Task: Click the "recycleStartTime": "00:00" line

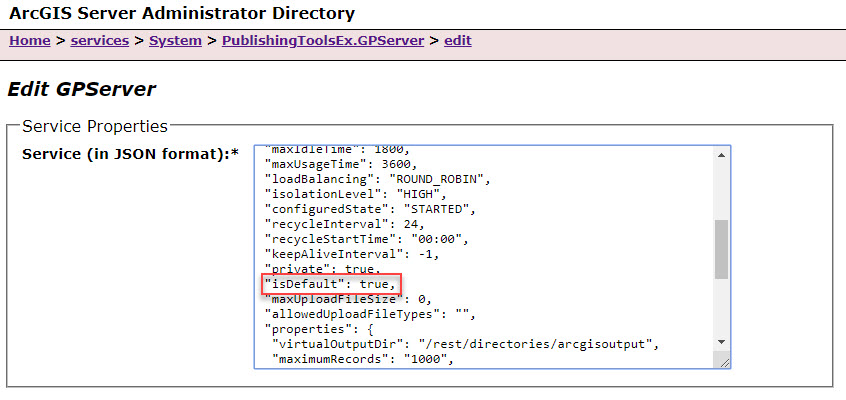Action: (366, 239)
